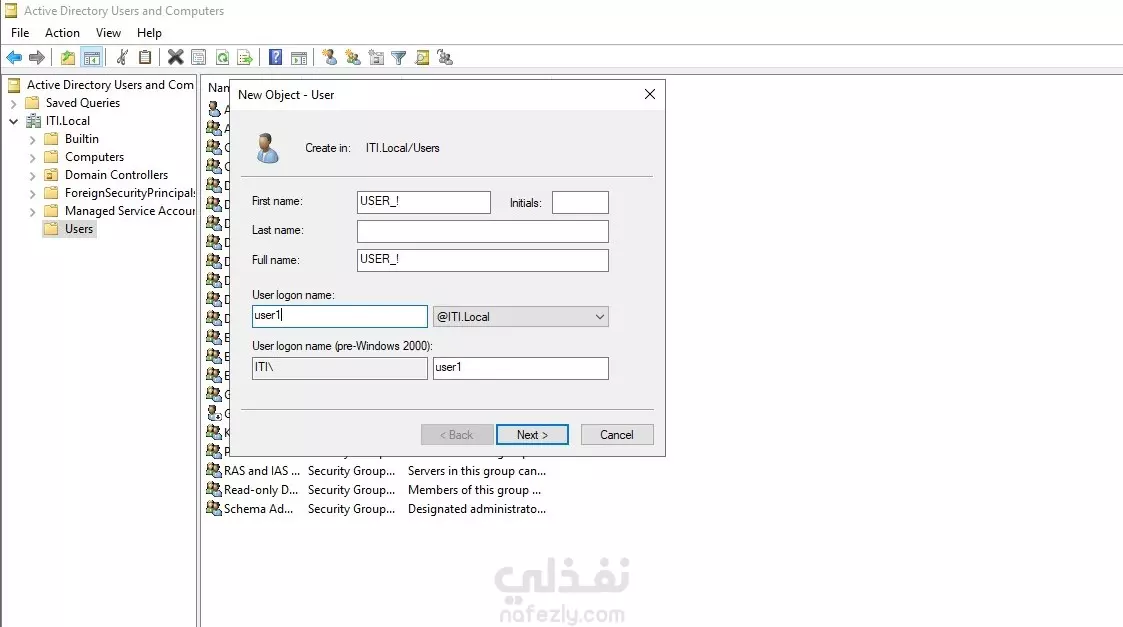The height and width of the screenshot is (627, 1123).
Task: Click the filter funnel toolbar icon
Action: tap(399, 57)
